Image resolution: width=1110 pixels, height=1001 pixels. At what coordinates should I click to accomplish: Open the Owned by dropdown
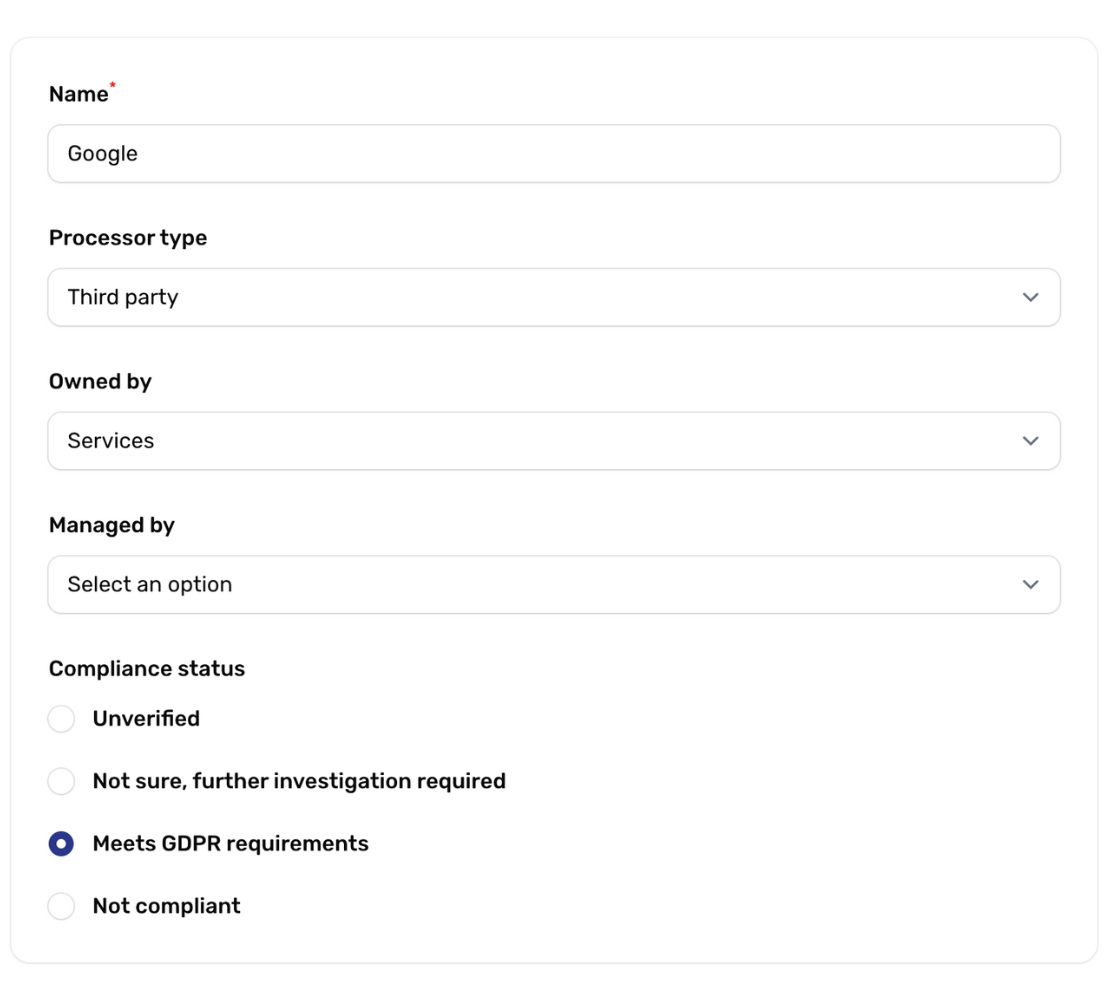553,441
